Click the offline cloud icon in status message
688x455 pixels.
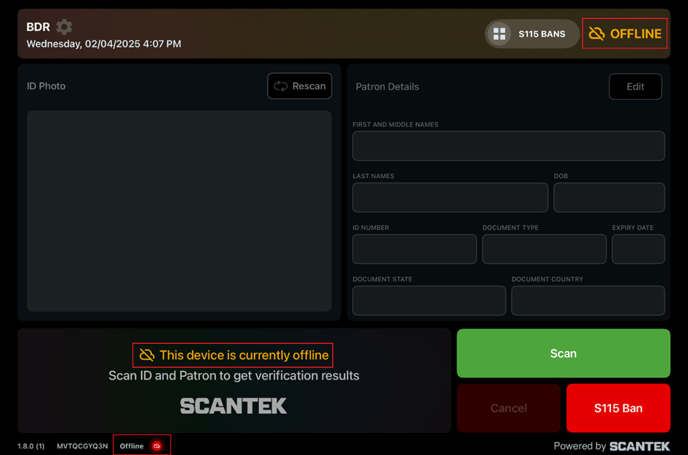pyautogui.click(x=147, y=355)
